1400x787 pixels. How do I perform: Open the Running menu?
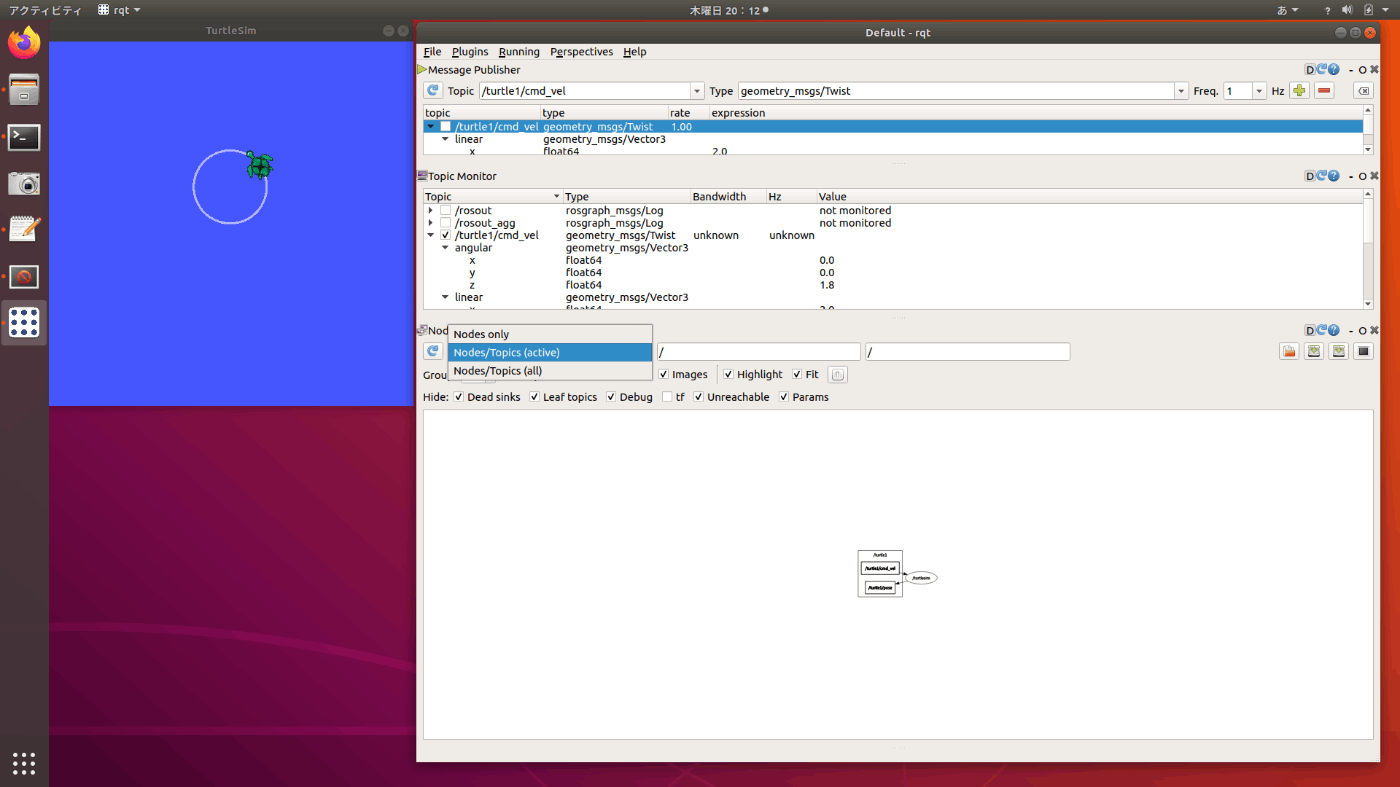(519, 52)
